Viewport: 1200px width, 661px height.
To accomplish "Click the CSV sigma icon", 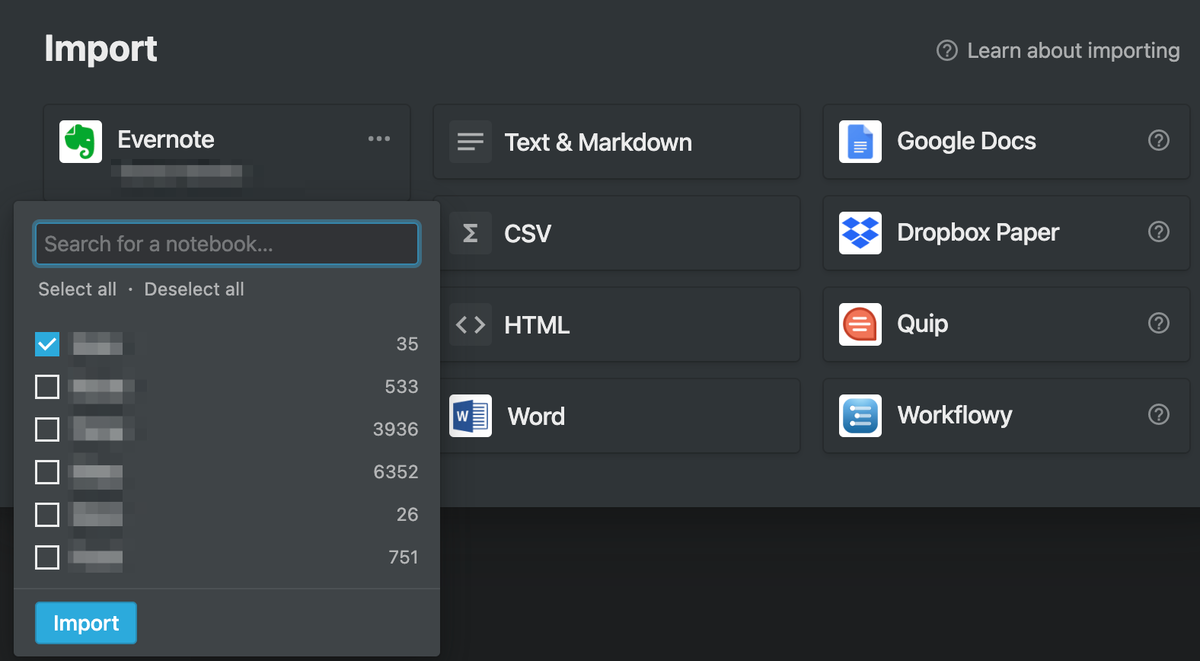I will point(470,233).
